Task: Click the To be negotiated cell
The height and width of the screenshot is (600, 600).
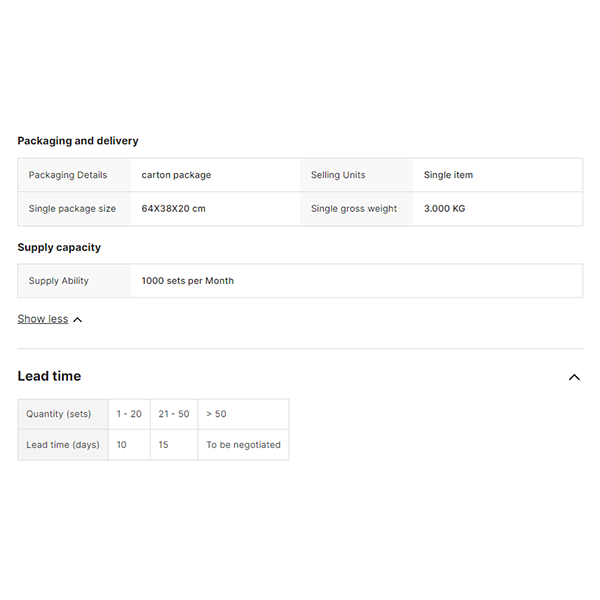Action: coord(243,445)
